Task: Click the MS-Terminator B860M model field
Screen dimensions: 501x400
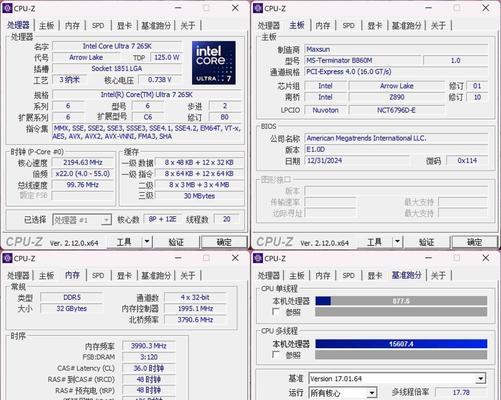Action: [x=363, y=60]
